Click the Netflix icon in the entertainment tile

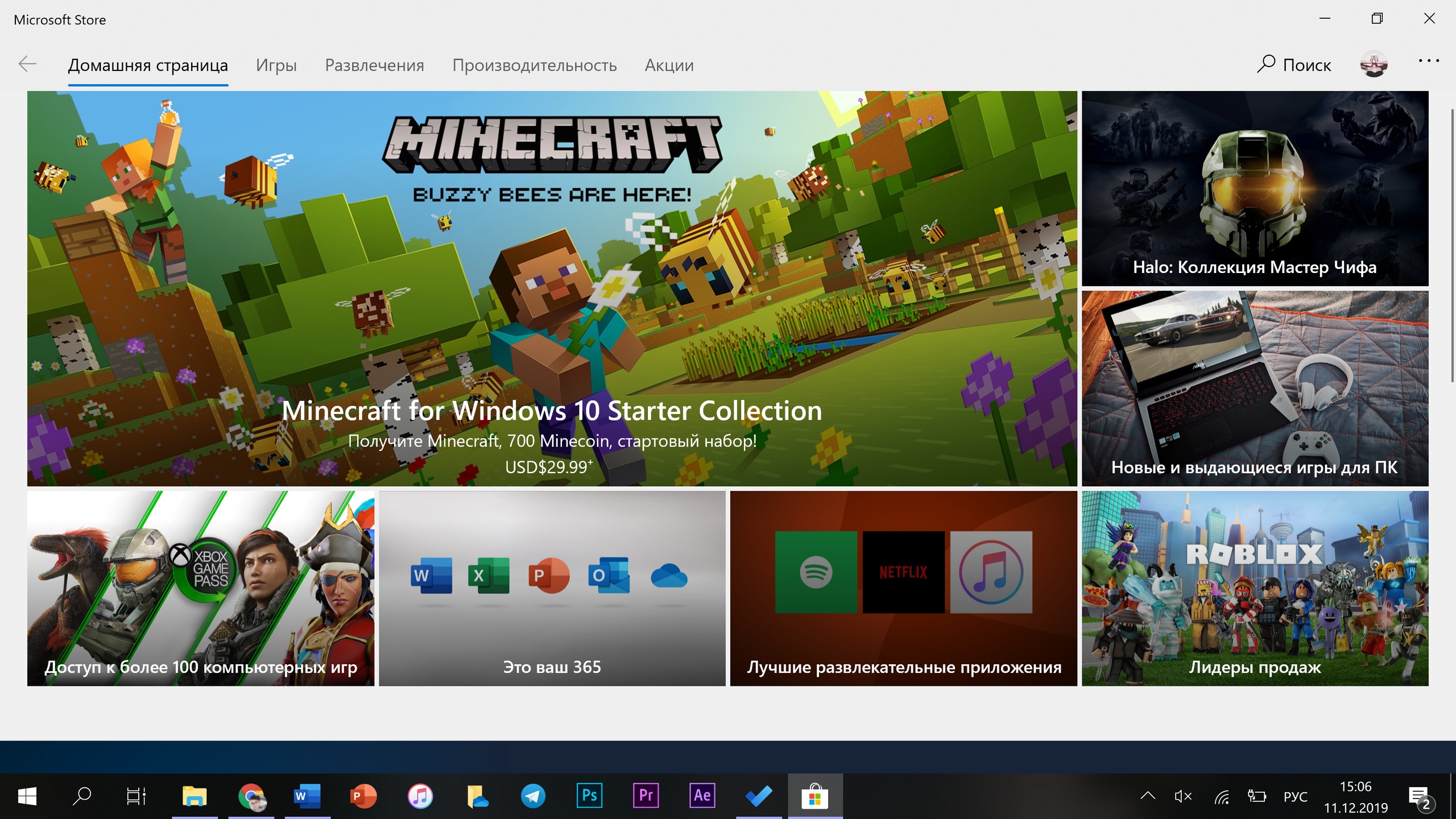(x=903, y=572)
